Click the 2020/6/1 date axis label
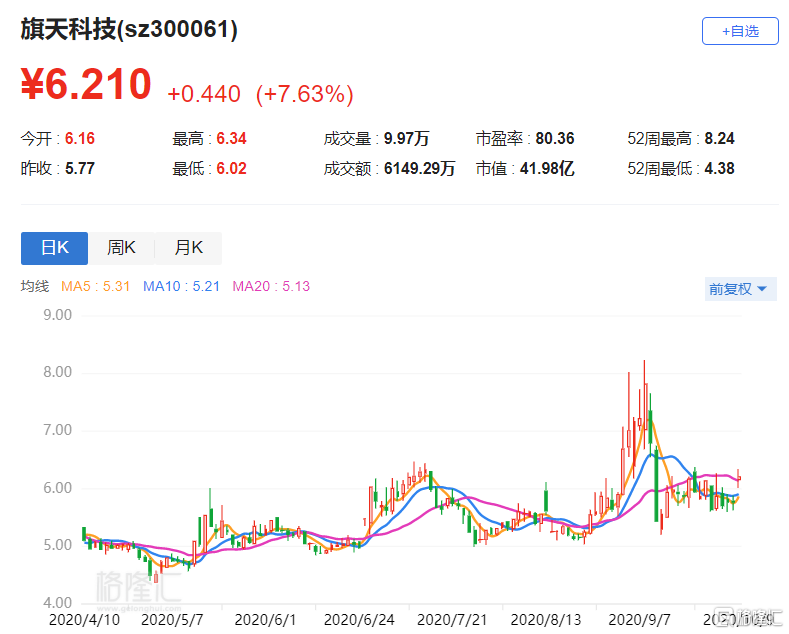Screen dimensions: 789x634 [x=266, y=620]
